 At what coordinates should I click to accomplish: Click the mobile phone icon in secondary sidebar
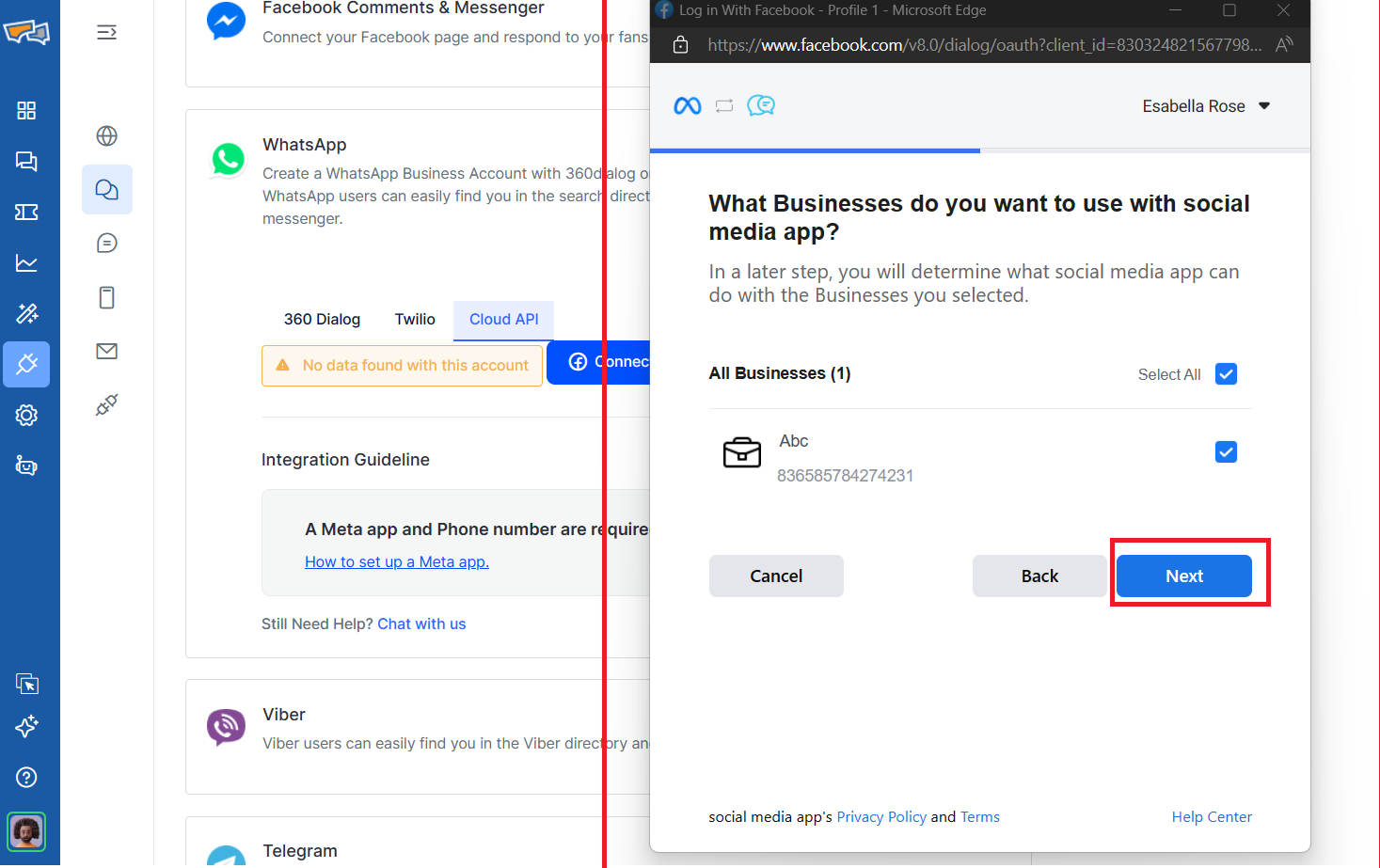(x=107, y=298)
